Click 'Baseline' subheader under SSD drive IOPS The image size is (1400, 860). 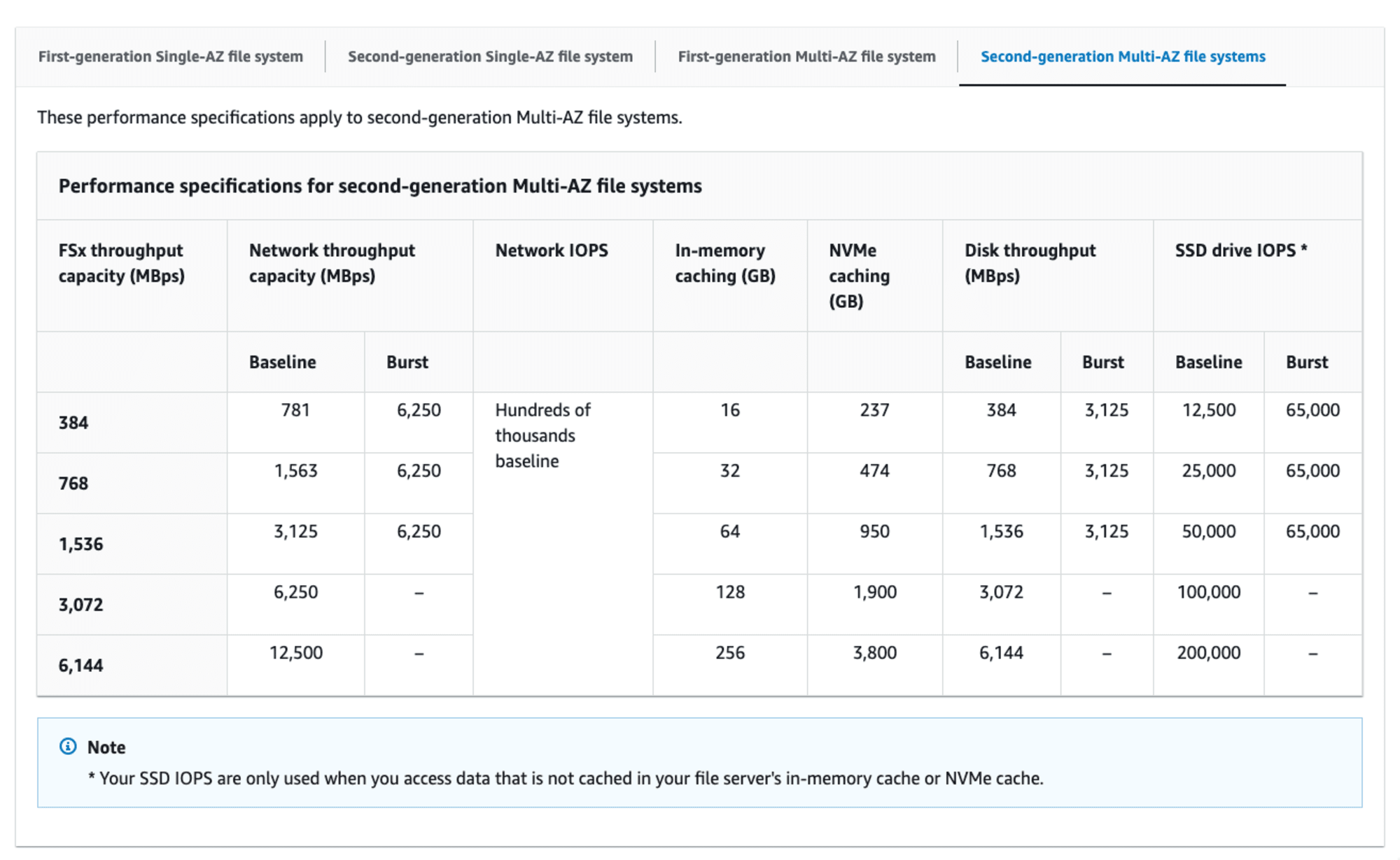[x=1208, y=362]
